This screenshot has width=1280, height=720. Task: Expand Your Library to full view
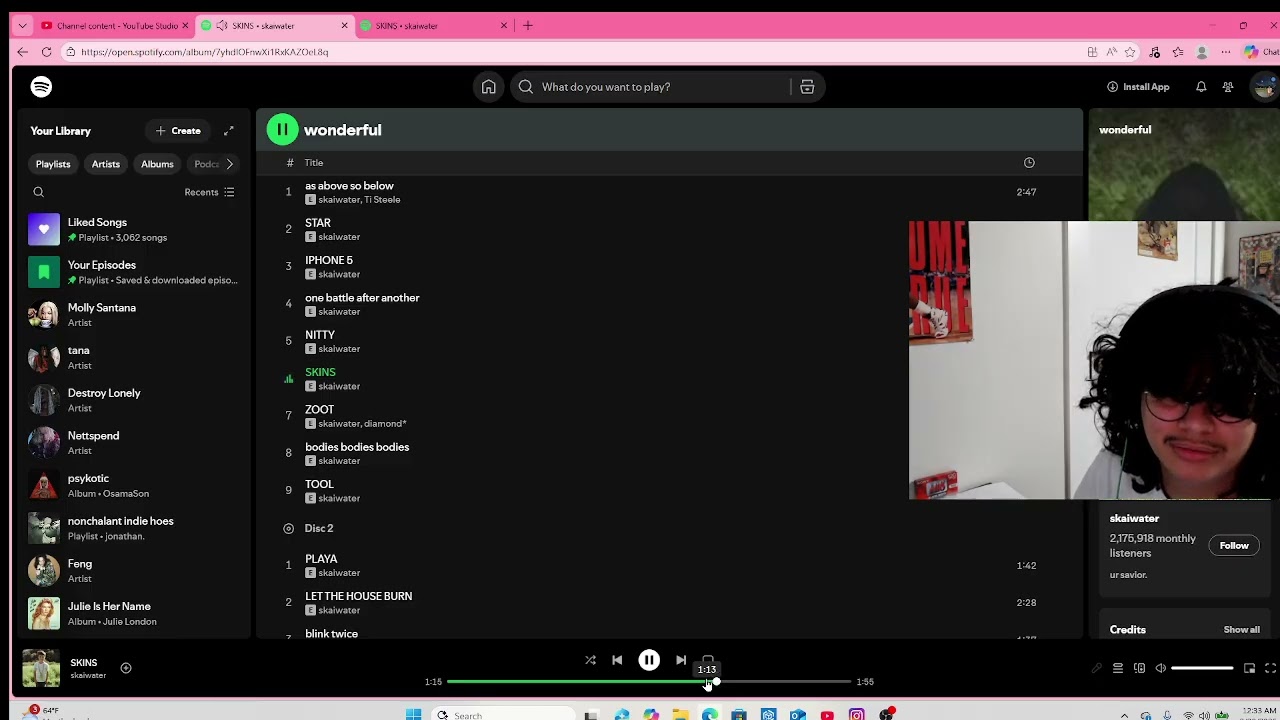click(229, 131)
